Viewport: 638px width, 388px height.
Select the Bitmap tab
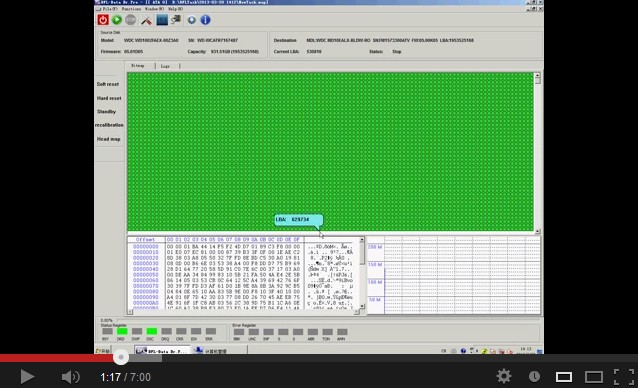coord(138,65)
